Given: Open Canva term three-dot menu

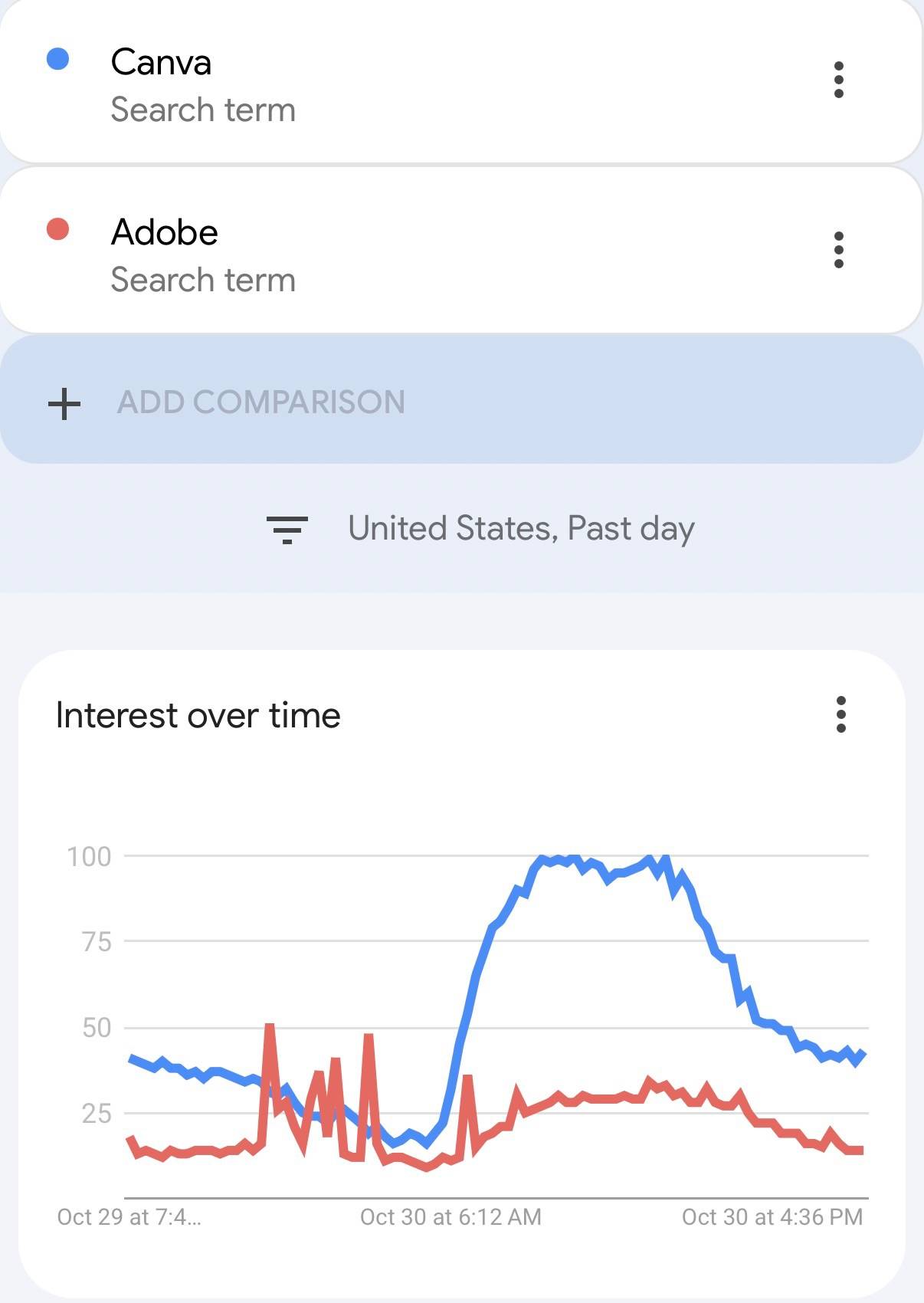Looking at the screenshot, I should [838, 80].
